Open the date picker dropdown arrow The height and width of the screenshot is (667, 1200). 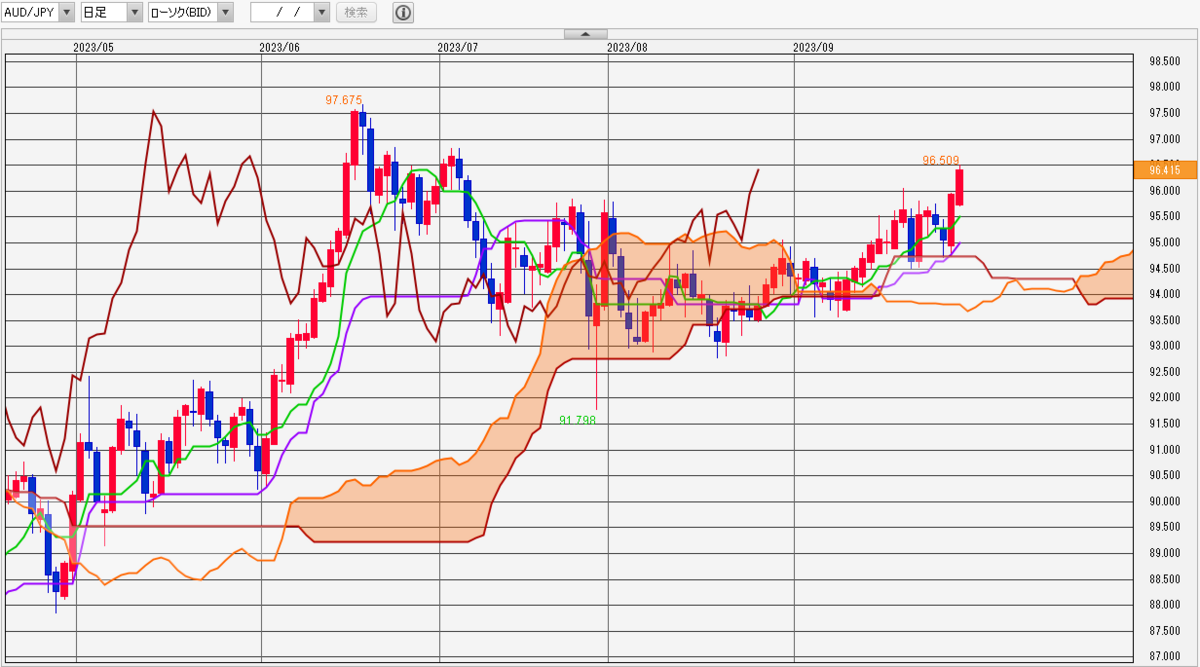click(321, 12)
